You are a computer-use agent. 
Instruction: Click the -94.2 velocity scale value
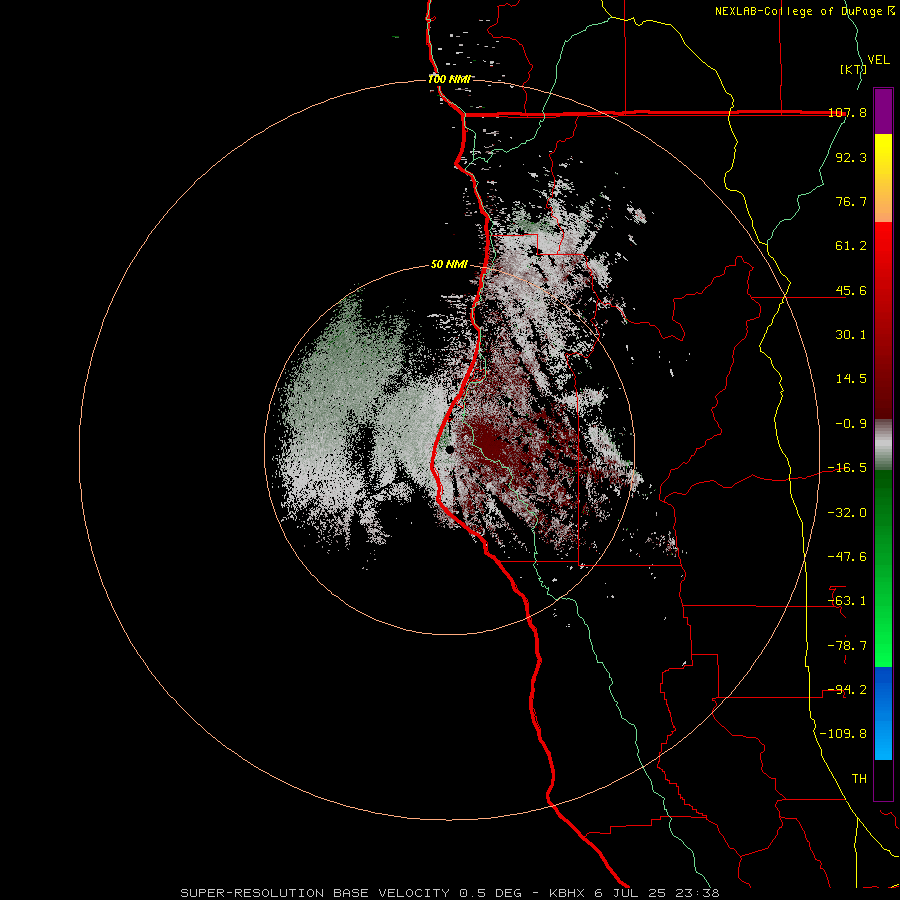[847, 690]
